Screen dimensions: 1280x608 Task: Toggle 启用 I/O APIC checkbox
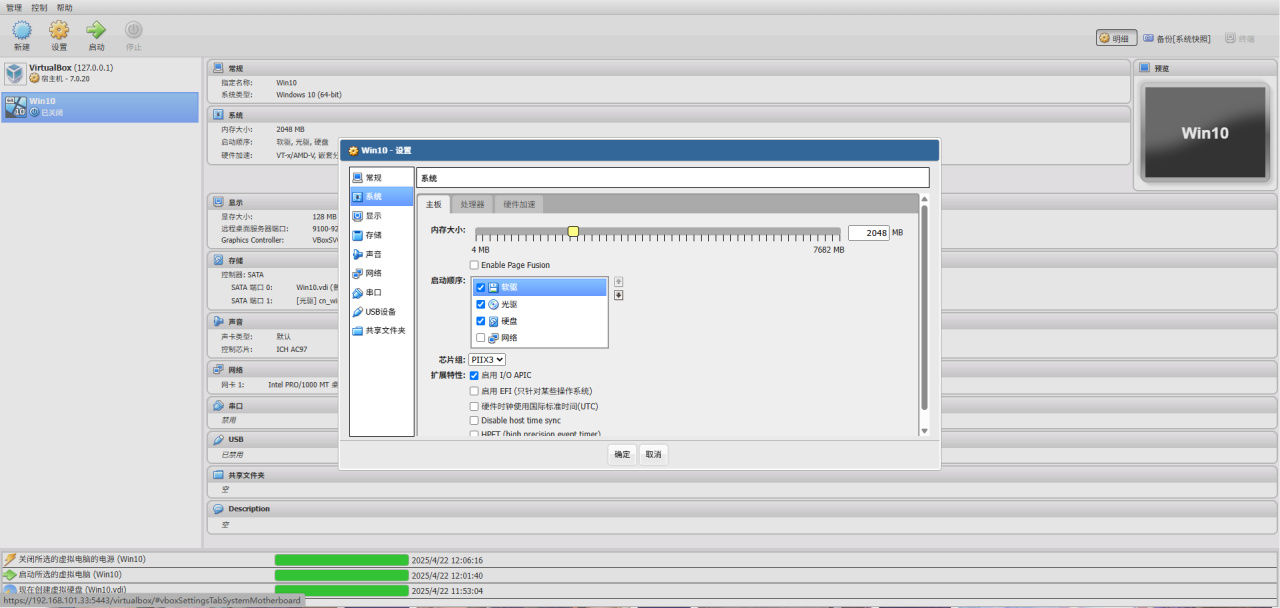474,375
